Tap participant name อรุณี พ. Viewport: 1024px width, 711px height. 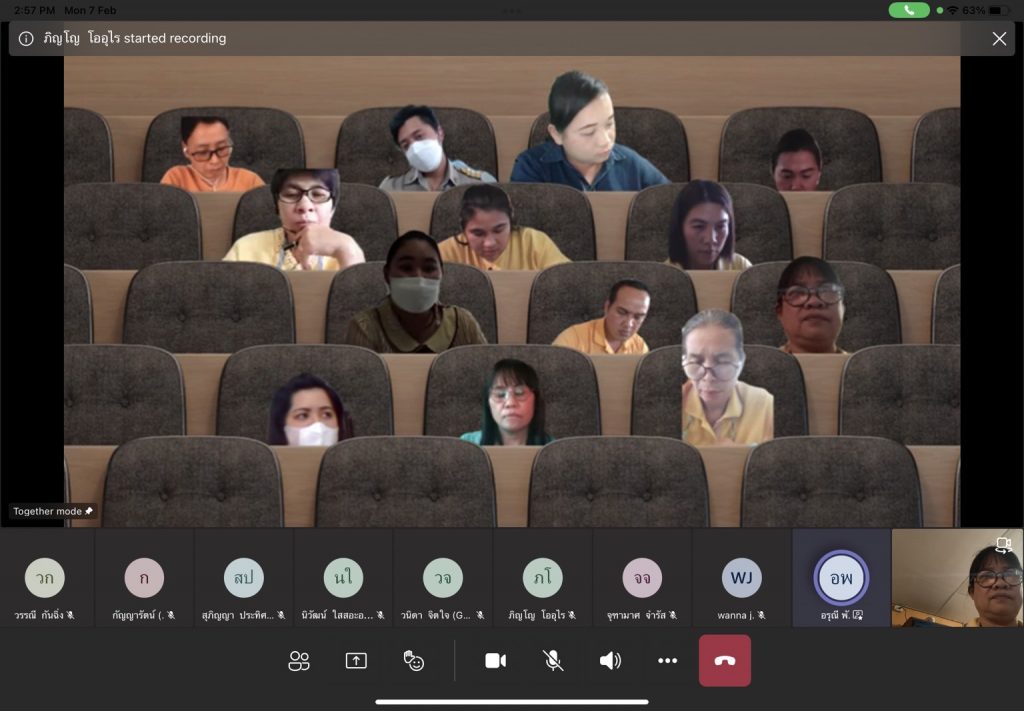(836, 615)
